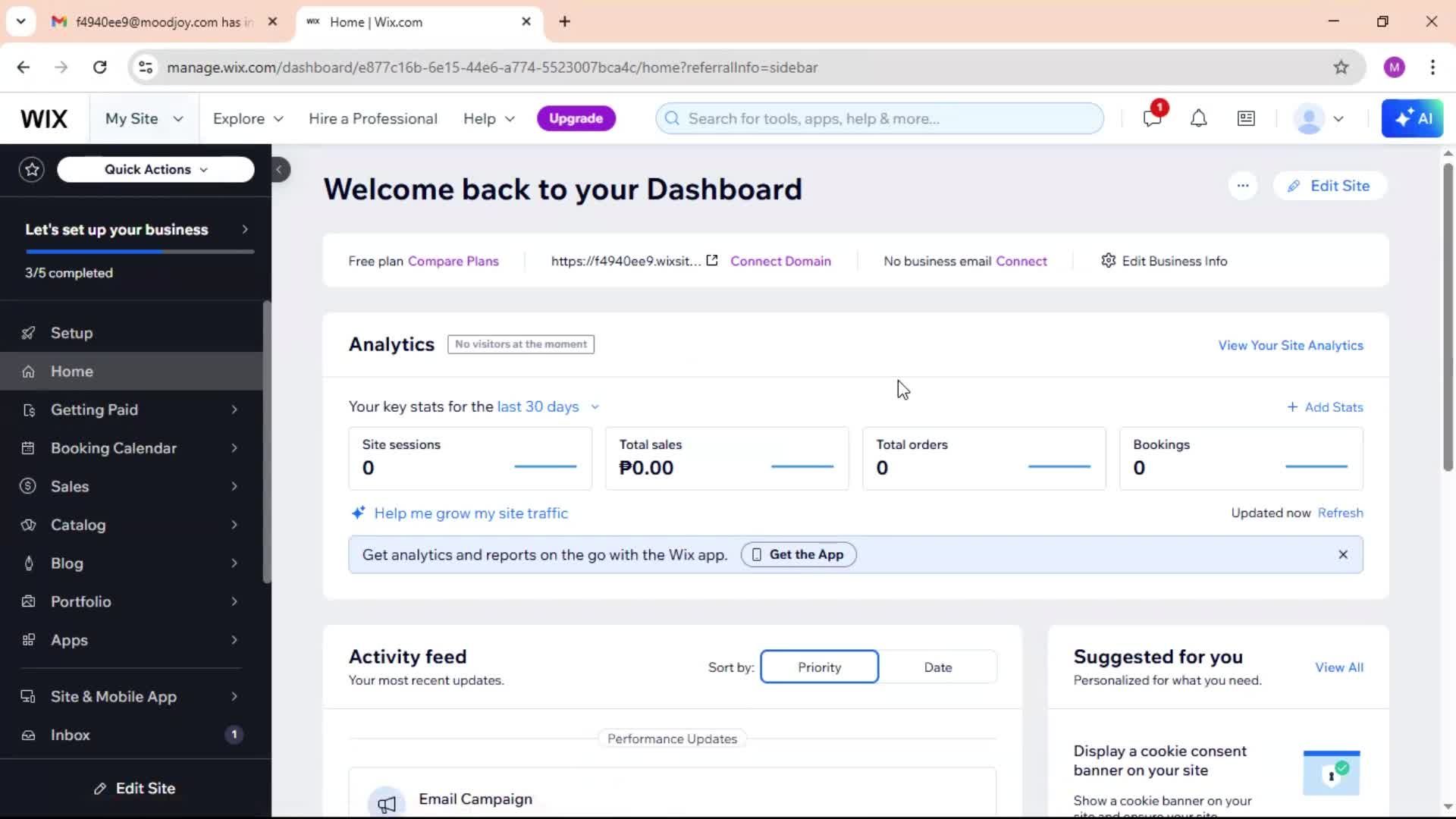Sort activity feed by Date
1456x819 pixels.
938,667
